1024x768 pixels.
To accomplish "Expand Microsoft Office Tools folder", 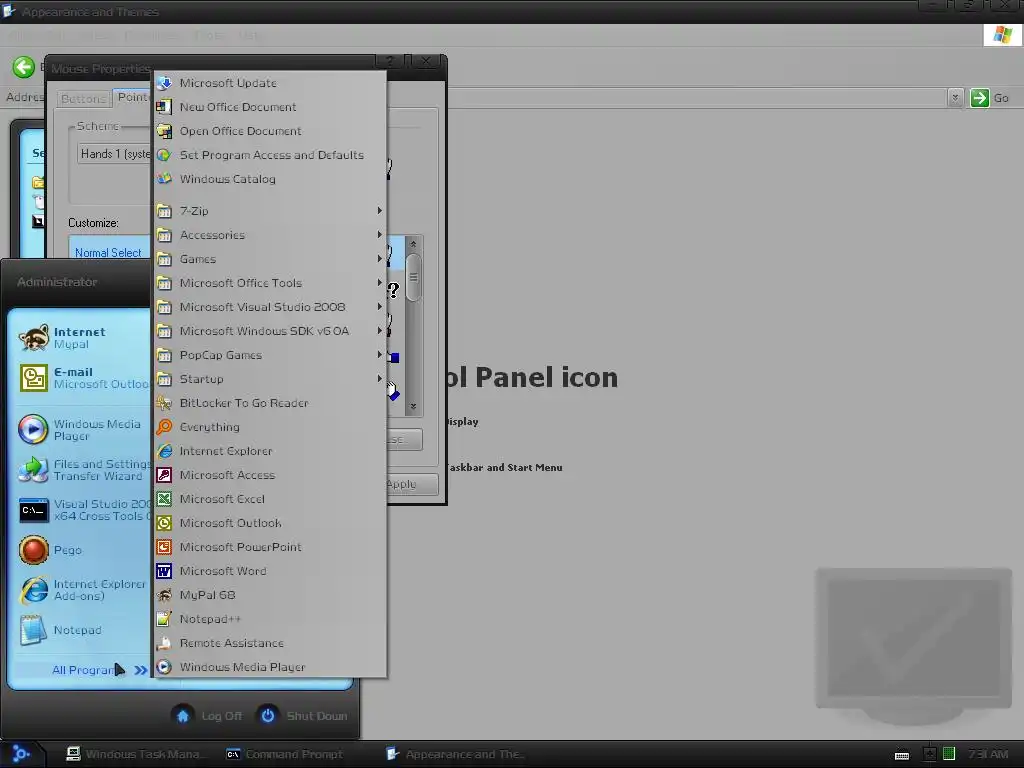I will (270, 283).
